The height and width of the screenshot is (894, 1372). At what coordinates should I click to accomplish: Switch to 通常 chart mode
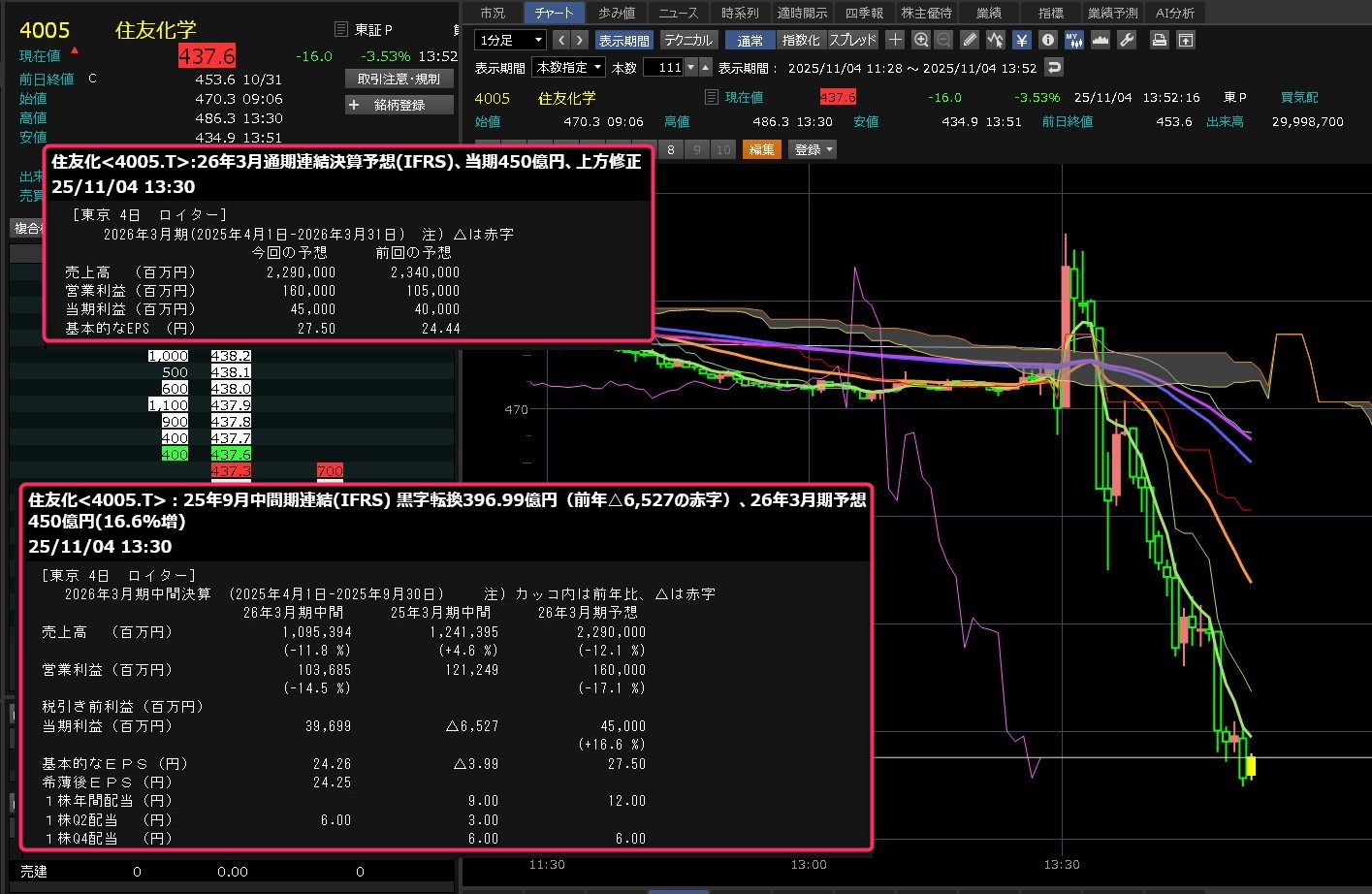pos(750,40)
